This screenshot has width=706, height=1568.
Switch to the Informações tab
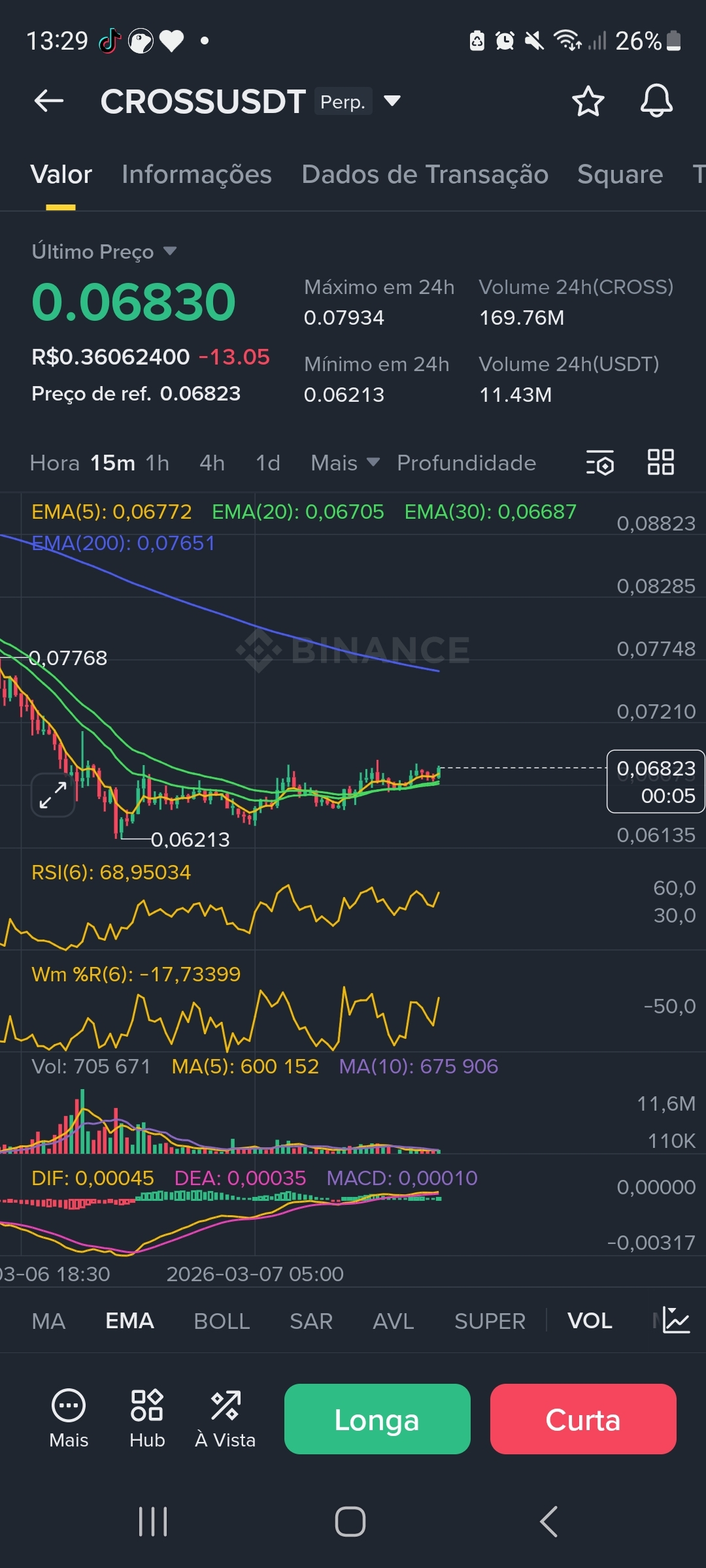point(197,175)
